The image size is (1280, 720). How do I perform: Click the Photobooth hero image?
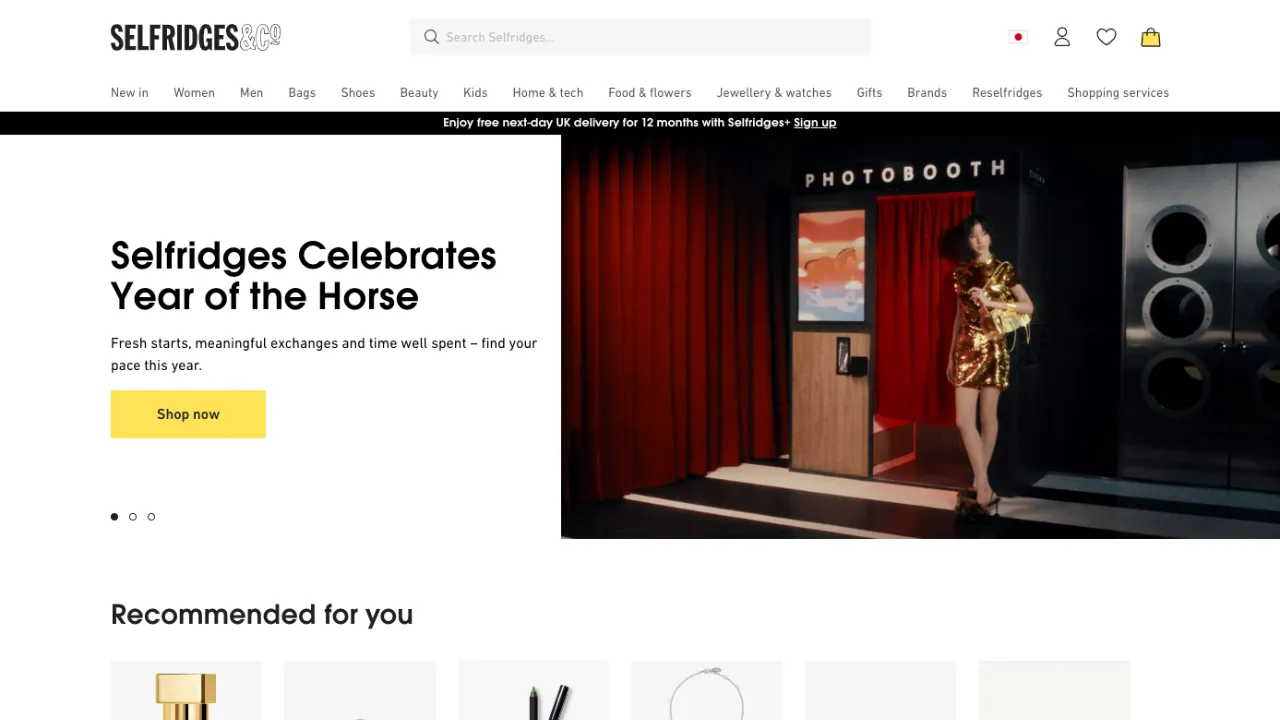(x=920, y=337)
